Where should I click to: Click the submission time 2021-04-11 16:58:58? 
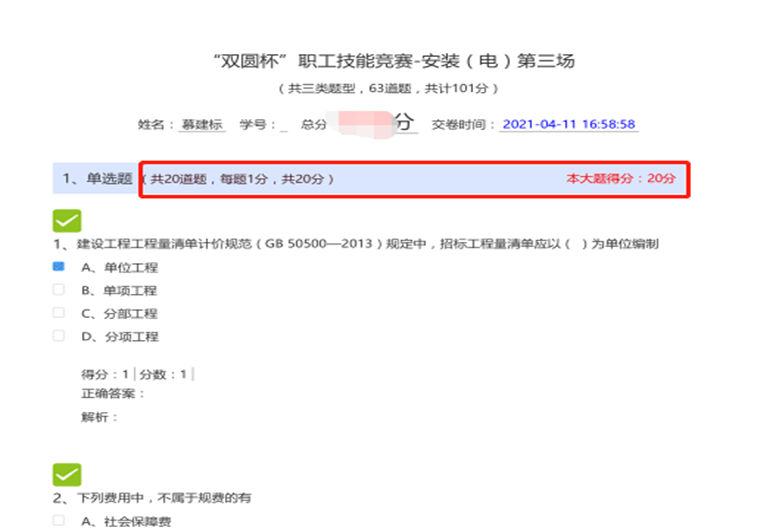pyautogui.click(x=569, y=125)
